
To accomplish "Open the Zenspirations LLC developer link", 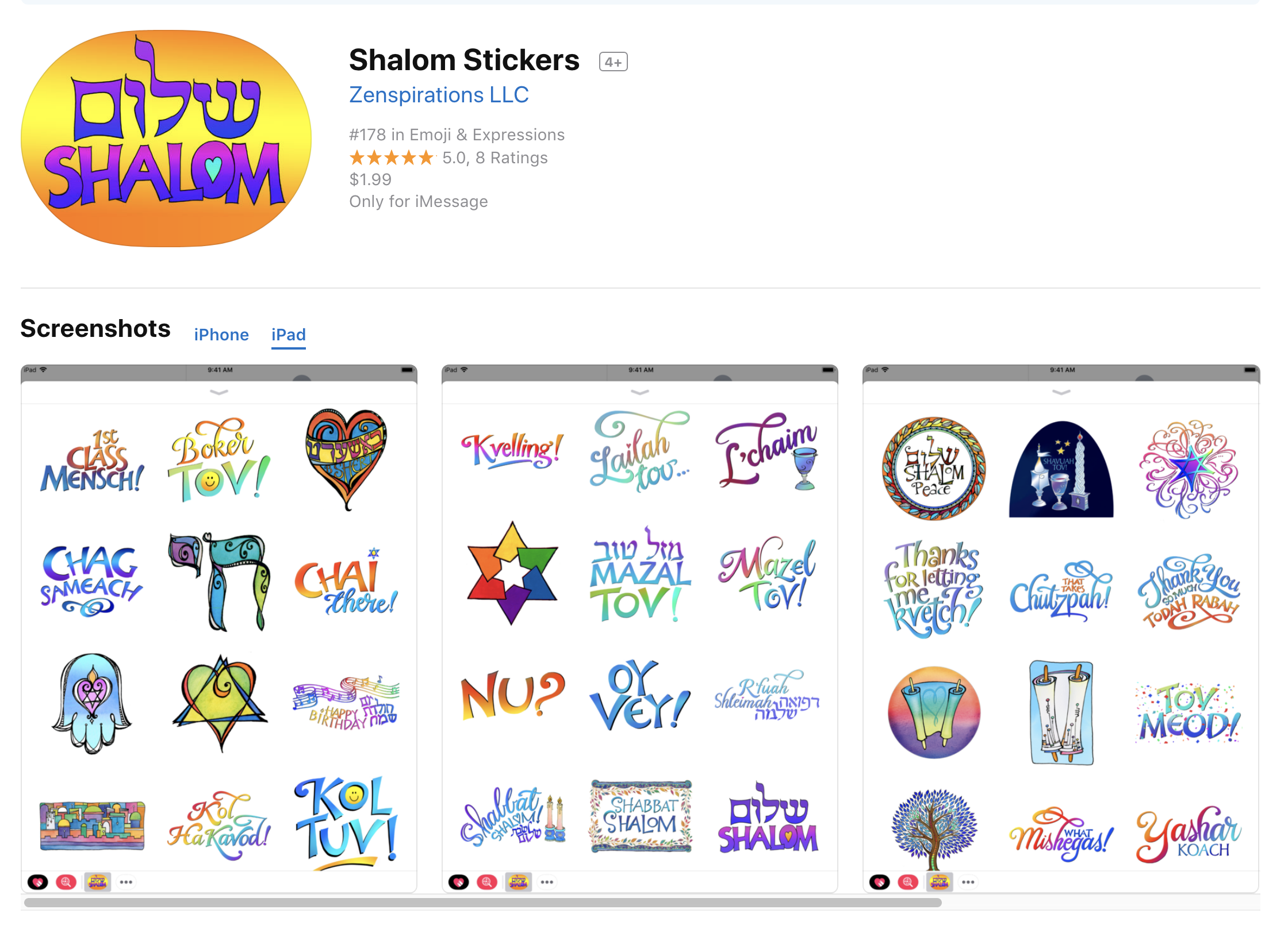I will coord(439,95).
